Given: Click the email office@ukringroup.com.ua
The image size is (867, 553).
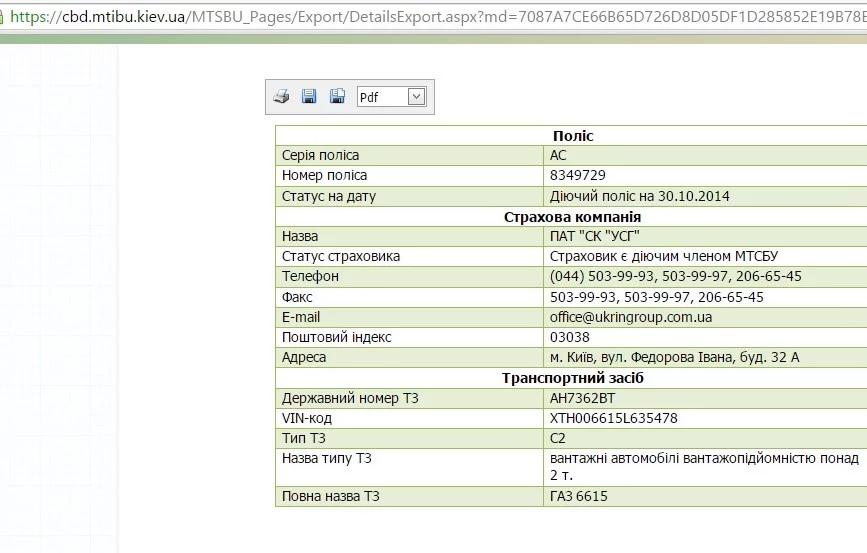Looking at the screenshot, I should tap(630, 317).
